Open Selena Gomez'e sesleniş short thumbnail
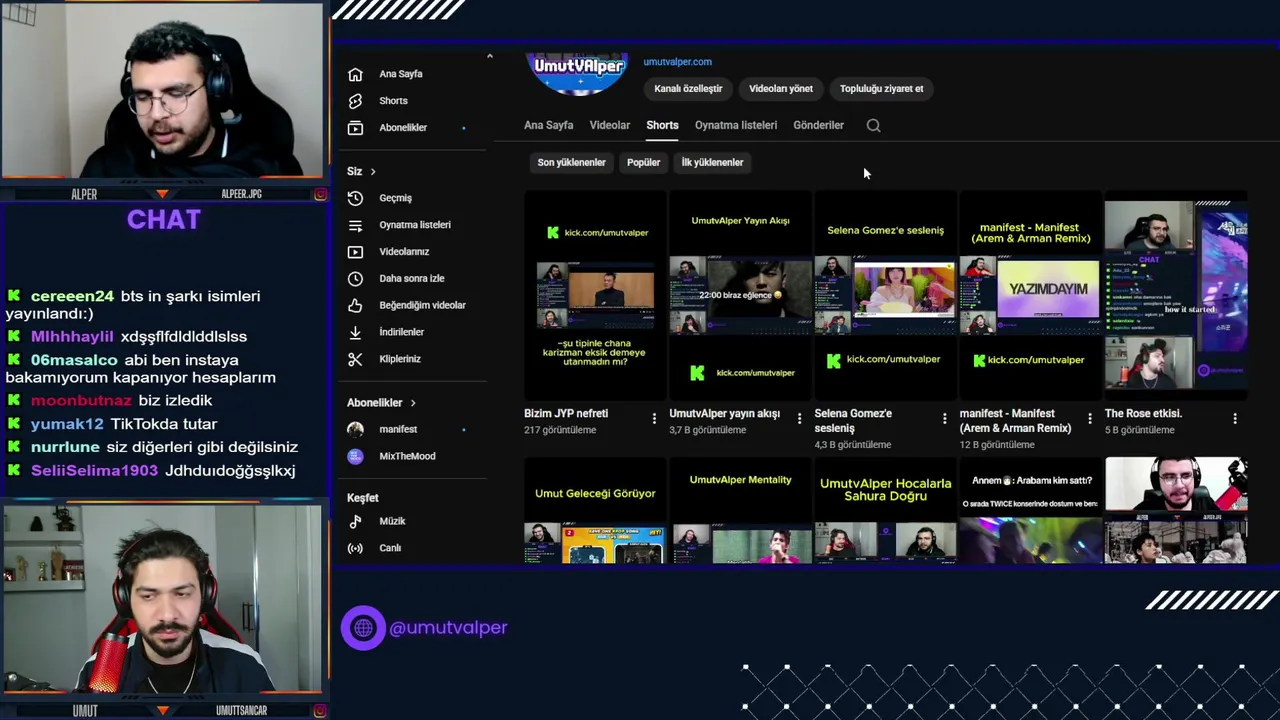 885,295
